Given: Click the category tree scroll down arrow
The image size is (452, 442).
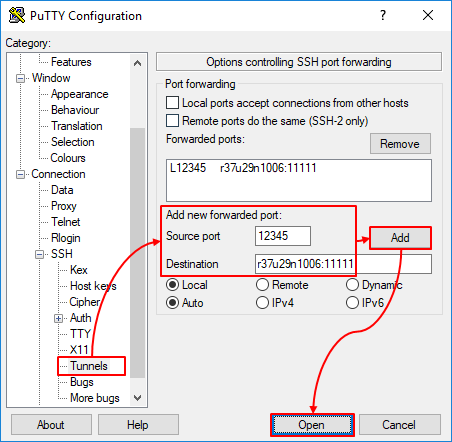Looking at the screenshot, I should [x=137, y=398].
